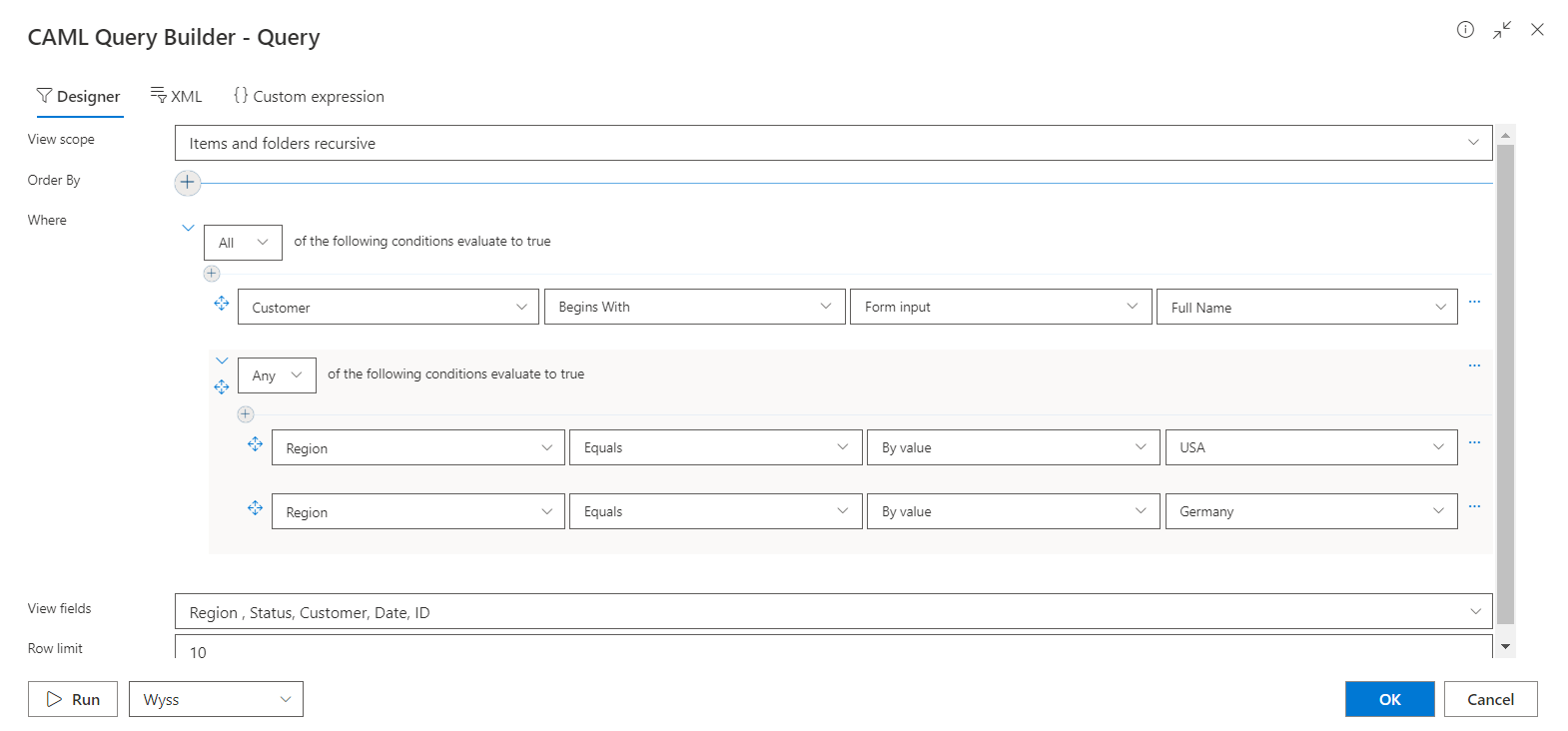1568x731 pixels.
Task: Grab move handle of the Any group
Action: click(x=222, y=387)
